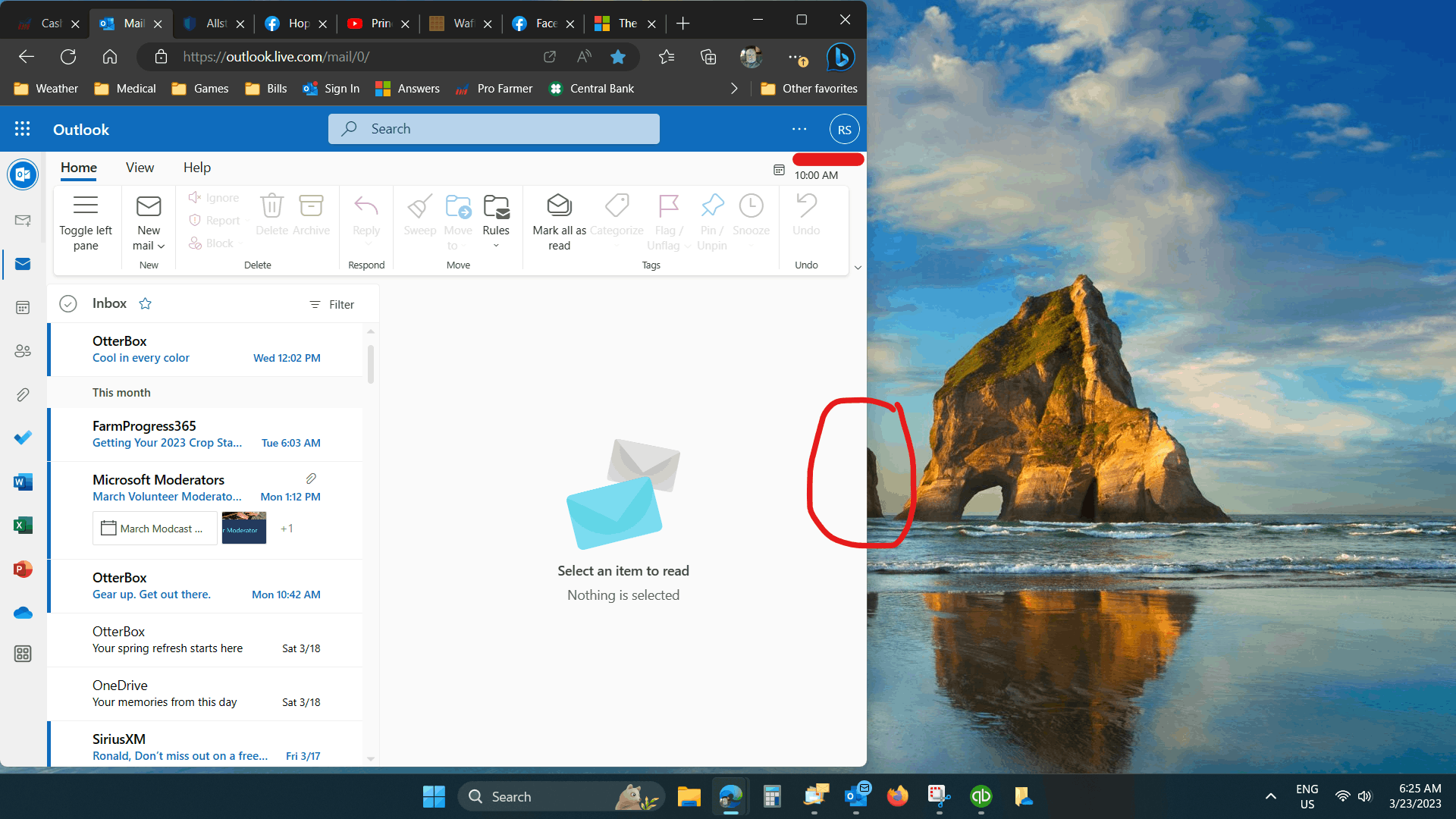Screen dimensions: 1456x819
Task: Open the SiriusXM email from Fri 3/17
Action: pos(206,744)
